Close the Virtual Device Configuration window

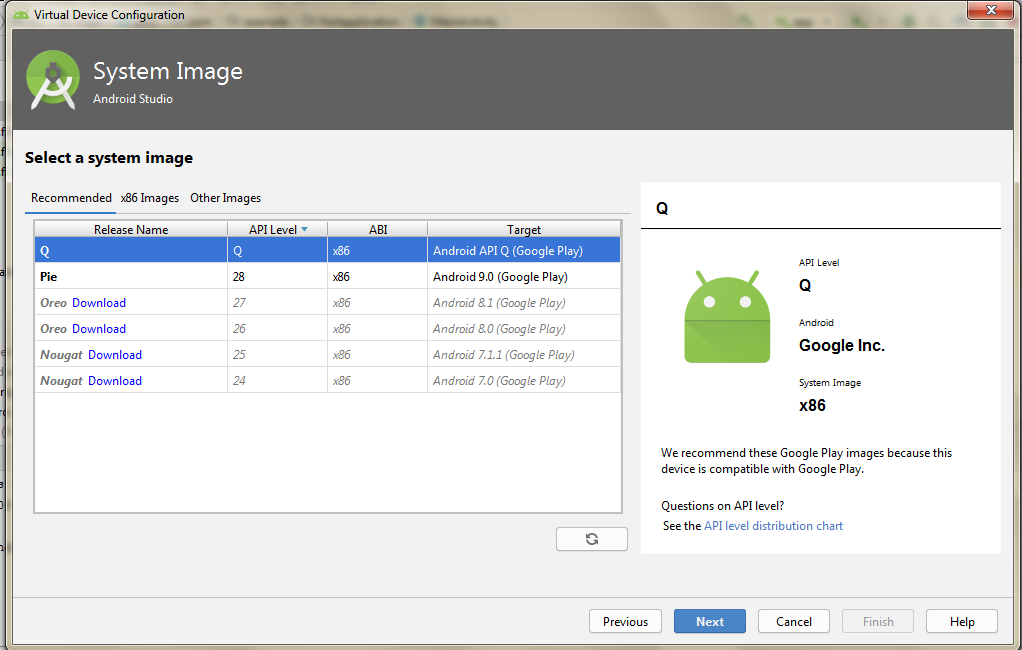[x=990, y=10]
